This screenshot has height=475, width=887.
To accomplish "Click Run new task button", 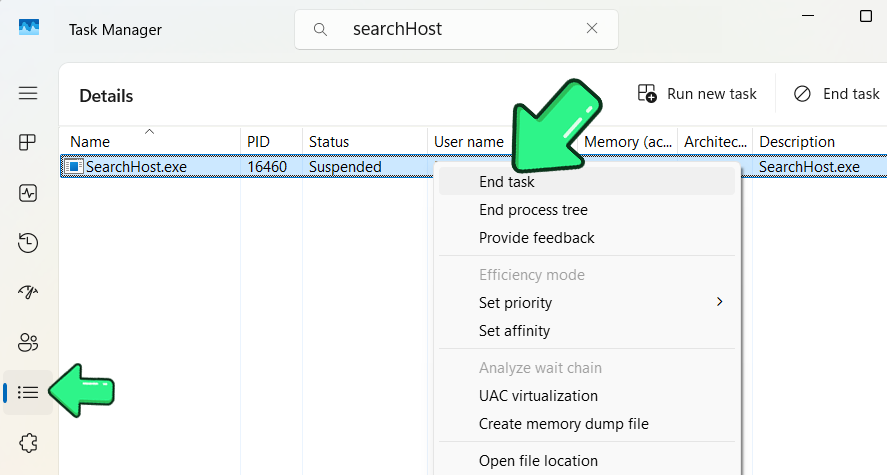I will [x=696, y=93].
